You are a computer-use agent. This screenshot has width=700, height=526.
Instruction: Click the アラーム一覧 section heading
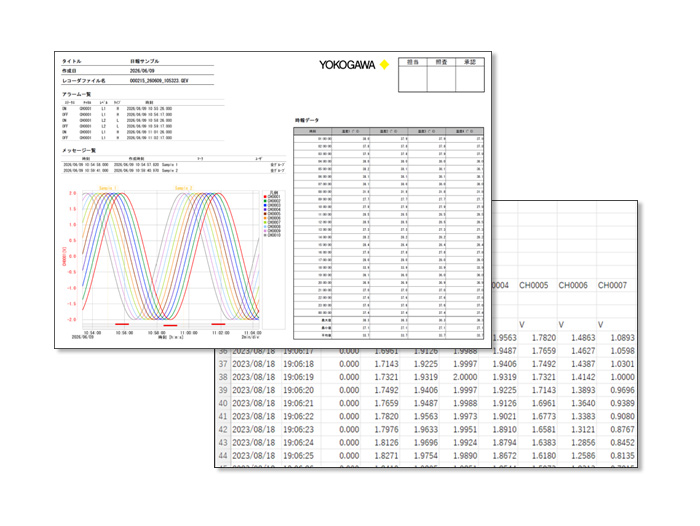(x=76, y=94)
